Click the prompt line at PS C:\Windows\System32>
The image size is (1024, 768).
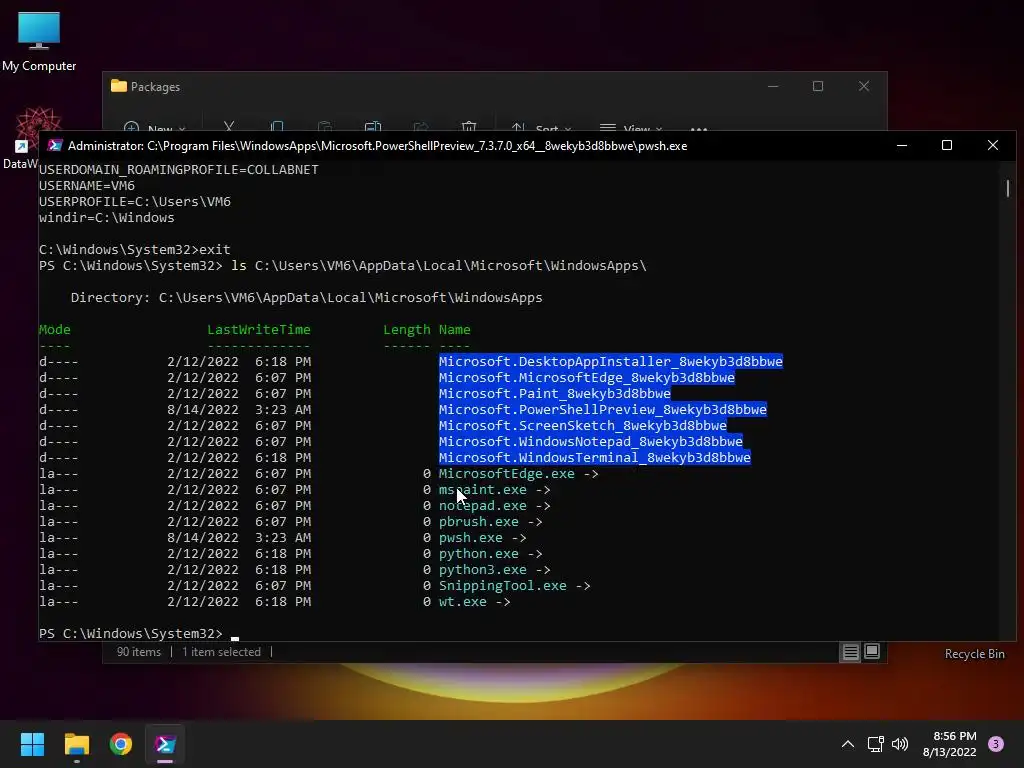[131, 633]
